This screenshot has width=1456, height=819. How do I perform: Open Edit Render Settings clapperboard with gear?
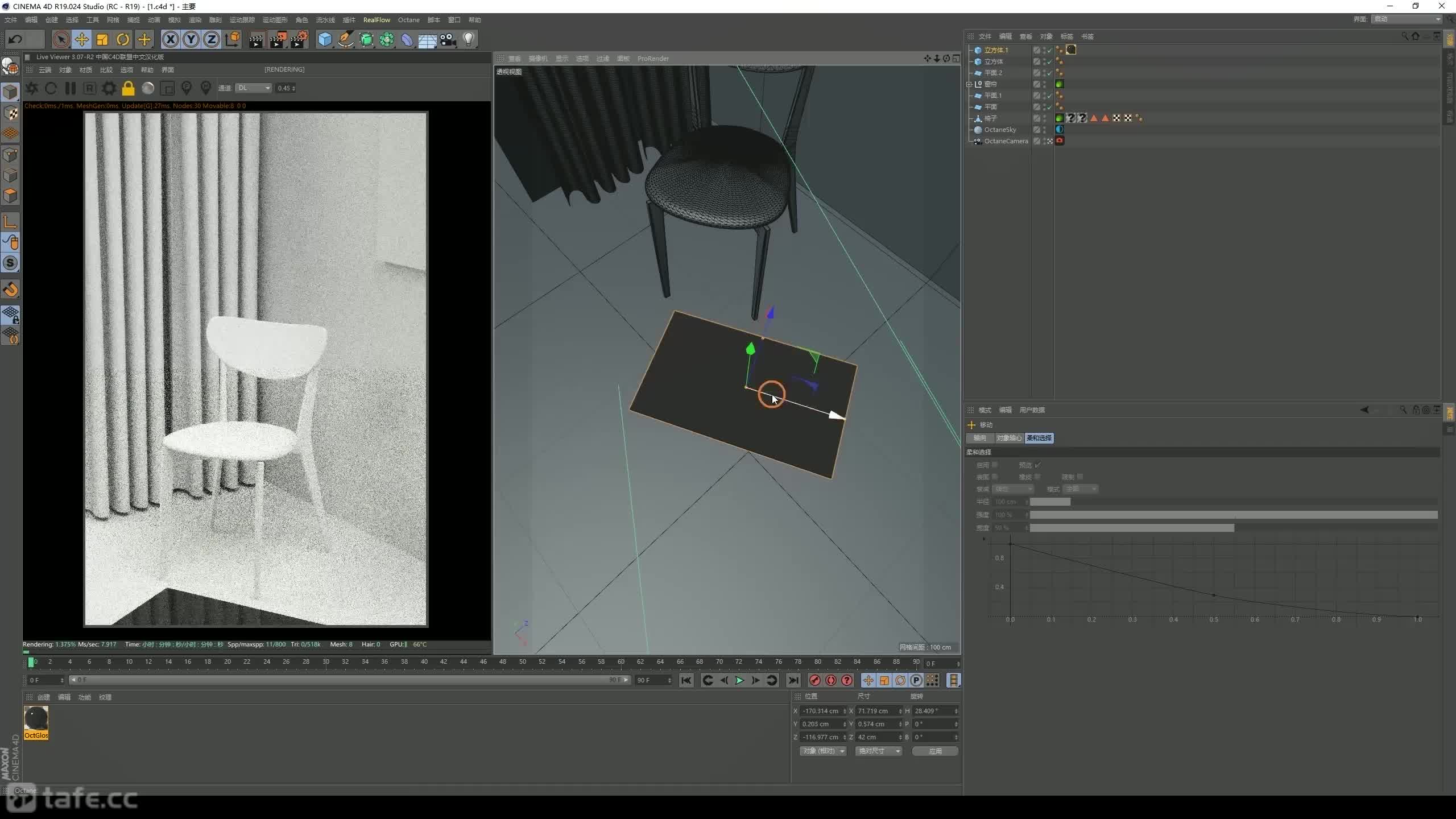(299, 39)
